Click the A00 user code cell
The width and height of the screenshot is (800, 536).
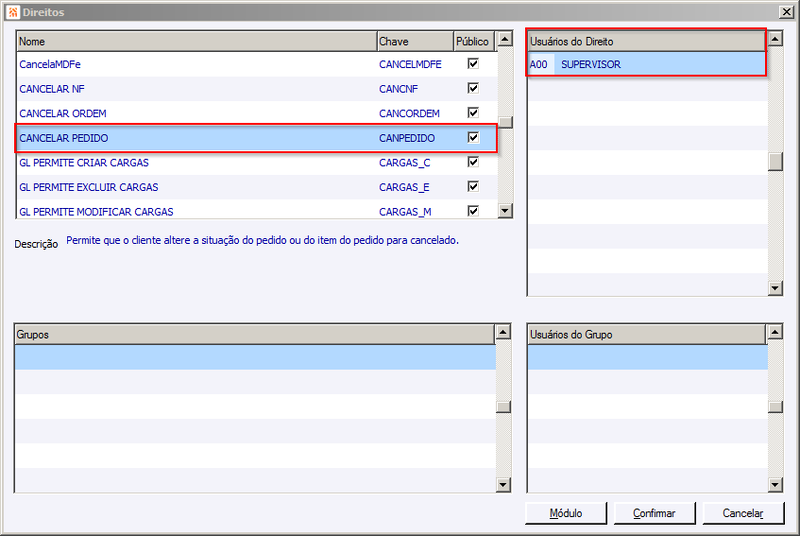pos(539,64)
